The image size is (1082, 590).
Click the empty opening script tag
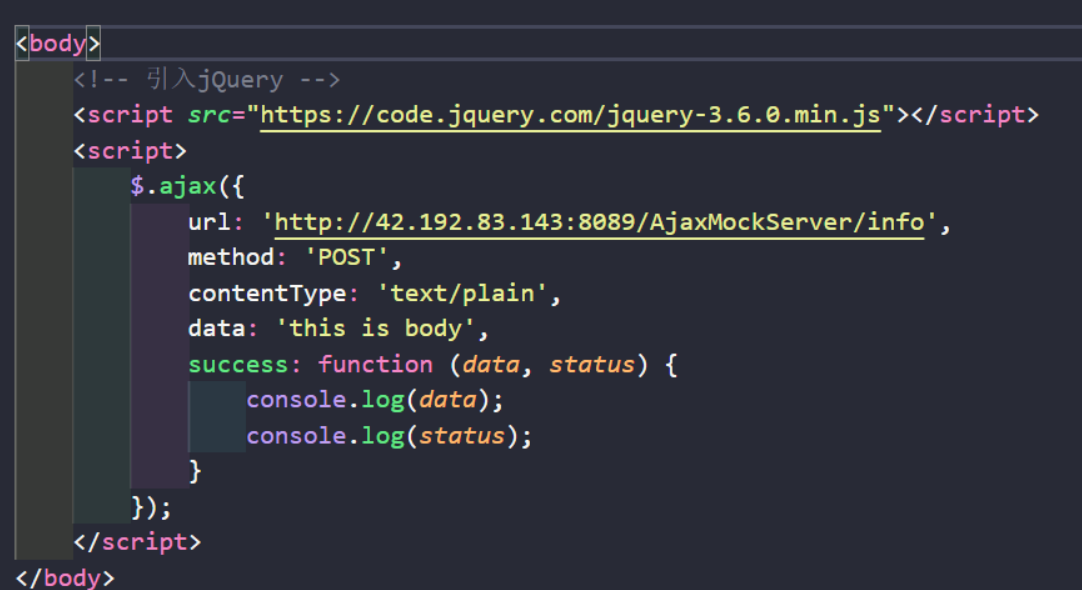click(130, 151)
